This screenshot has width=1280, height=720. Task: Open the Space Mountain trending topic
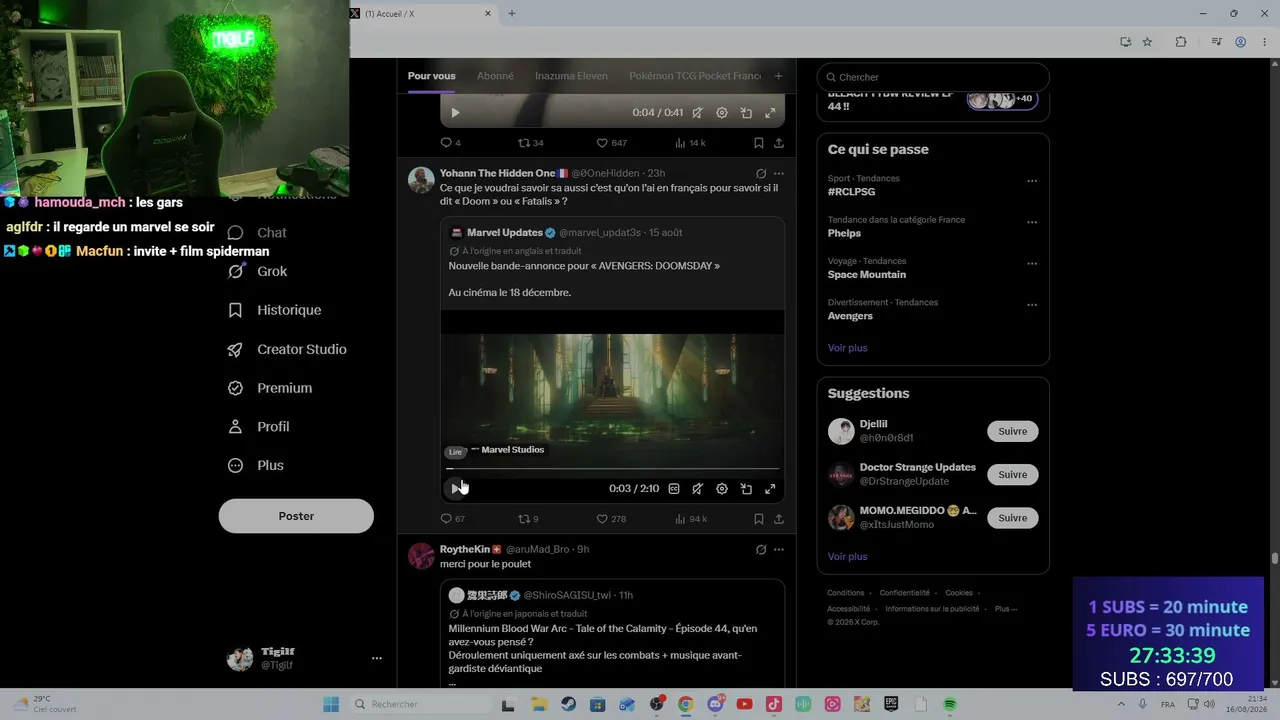(x=933, y=268)
